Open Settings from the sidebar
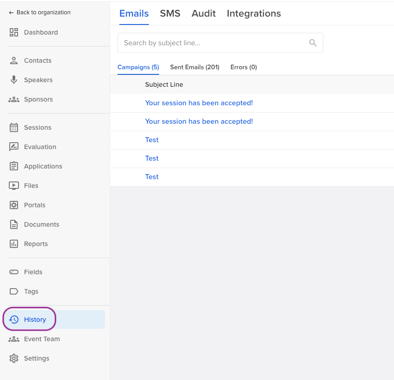Viewport: 394px width, 380px height. point(37,358)
